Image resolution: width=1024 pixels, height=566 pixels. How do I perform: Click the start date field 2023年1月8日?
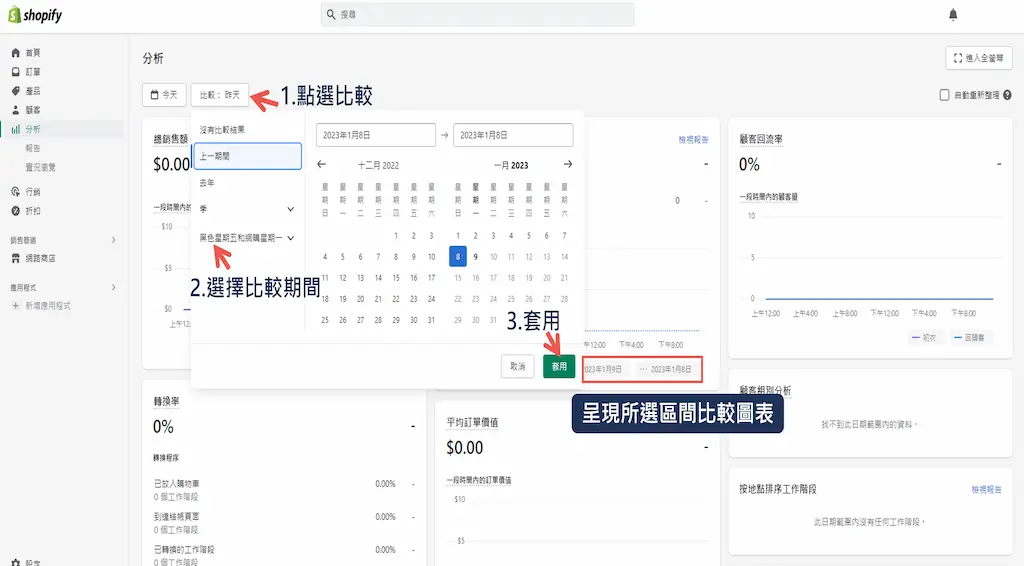(x=376, y=135)
